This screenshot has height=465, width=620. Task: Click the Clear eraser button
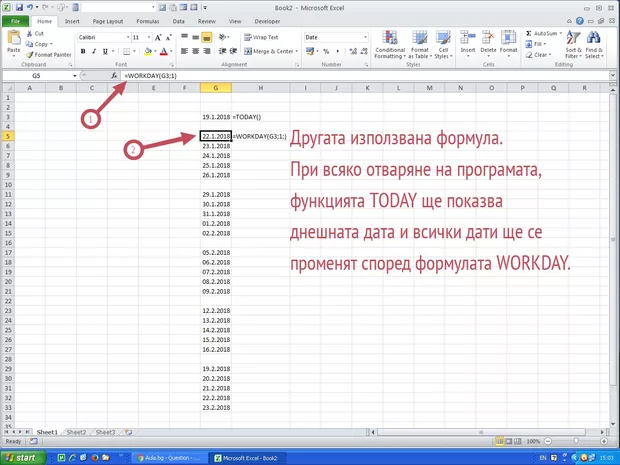point(537,55)
